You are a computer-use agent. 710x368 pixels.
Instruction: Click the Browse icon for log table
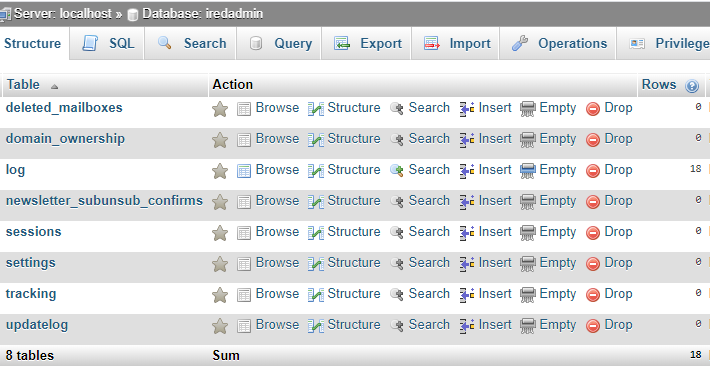(244, 171)
